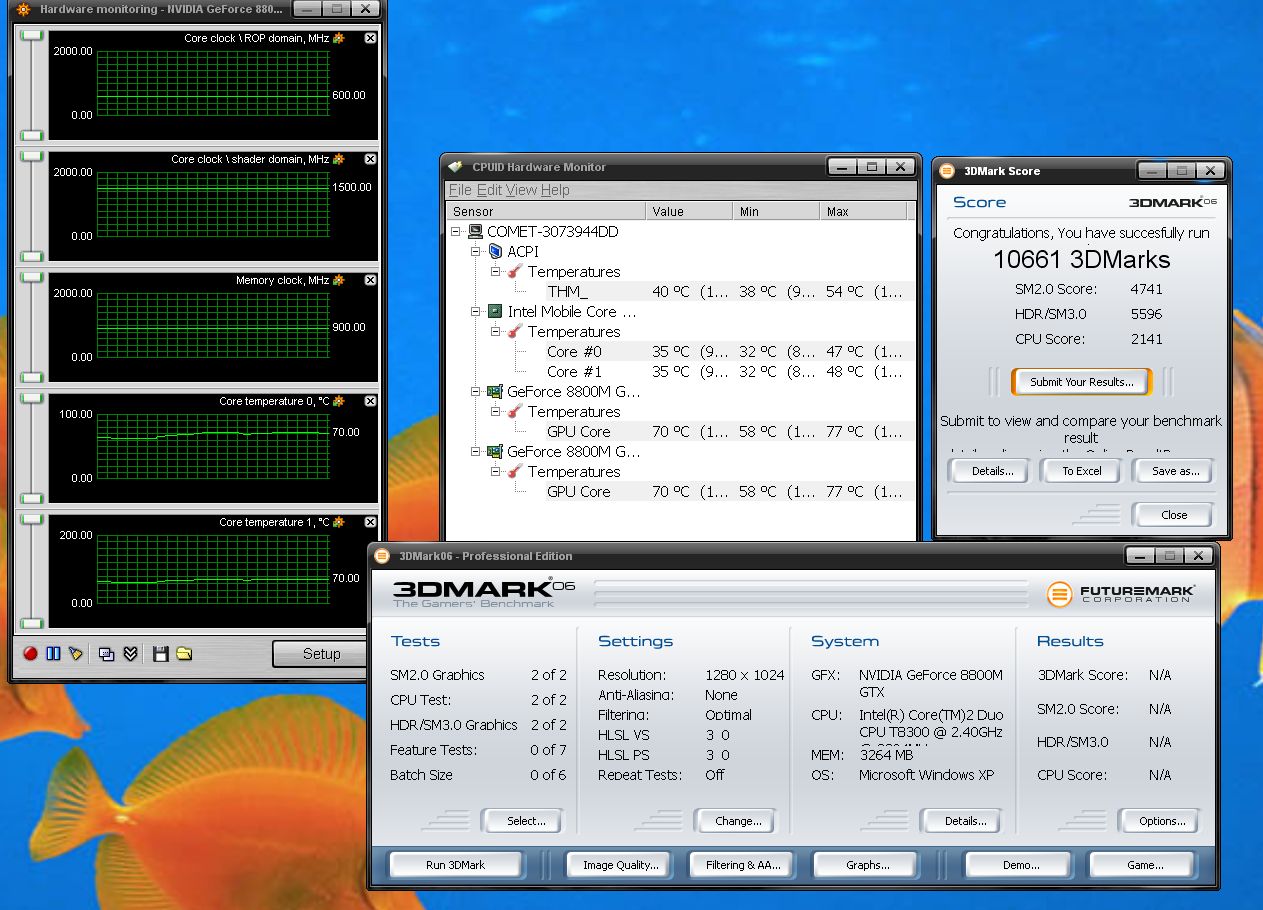Click the CPUID Hardware Monitor title bar icon
The height and width of the screenshot is (910, 1263).
(455, 167)
